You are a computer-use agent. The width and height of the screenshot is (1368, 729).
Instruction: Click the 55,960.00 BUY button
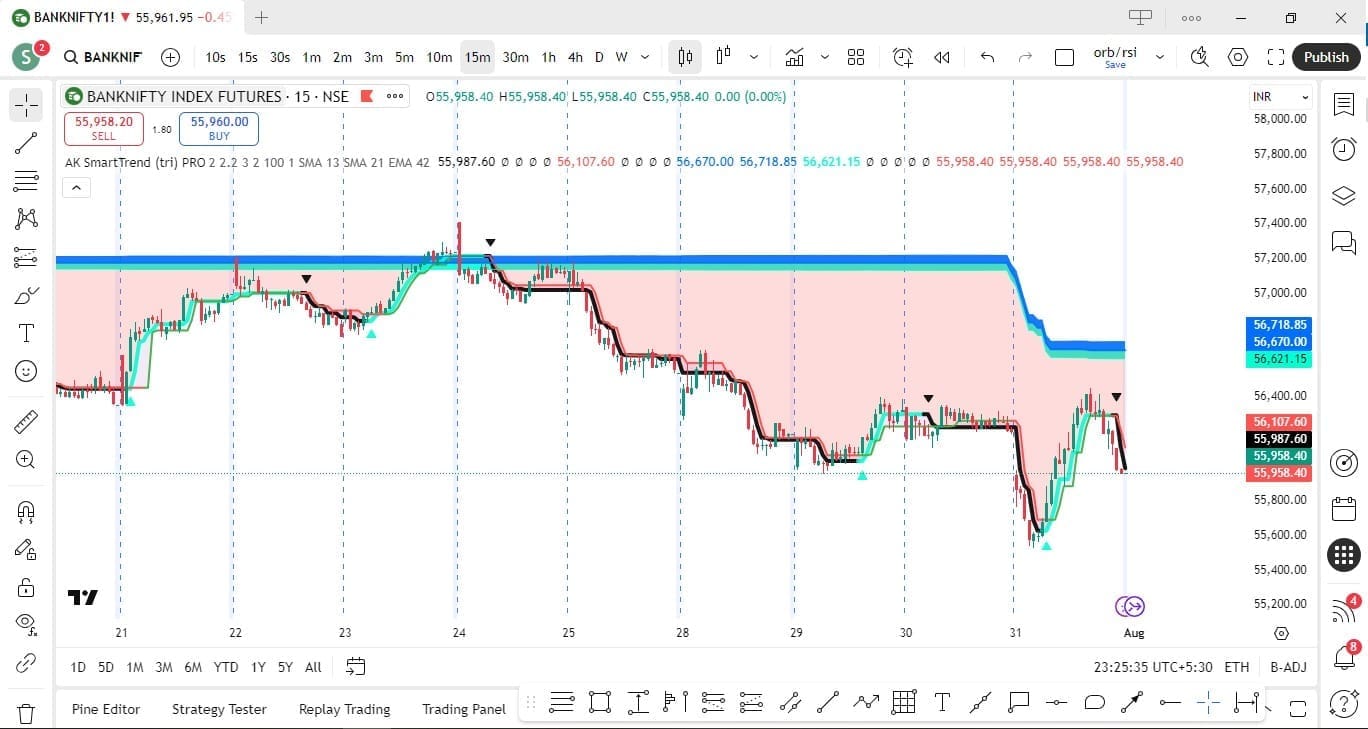point(219,128)
